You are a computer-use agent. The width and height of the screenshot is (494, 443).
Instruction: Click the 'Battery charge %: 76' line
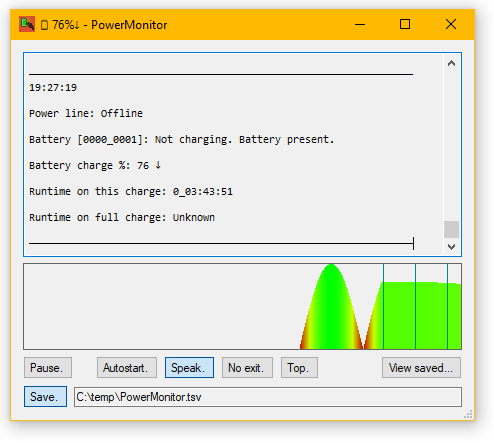[95, 165]
